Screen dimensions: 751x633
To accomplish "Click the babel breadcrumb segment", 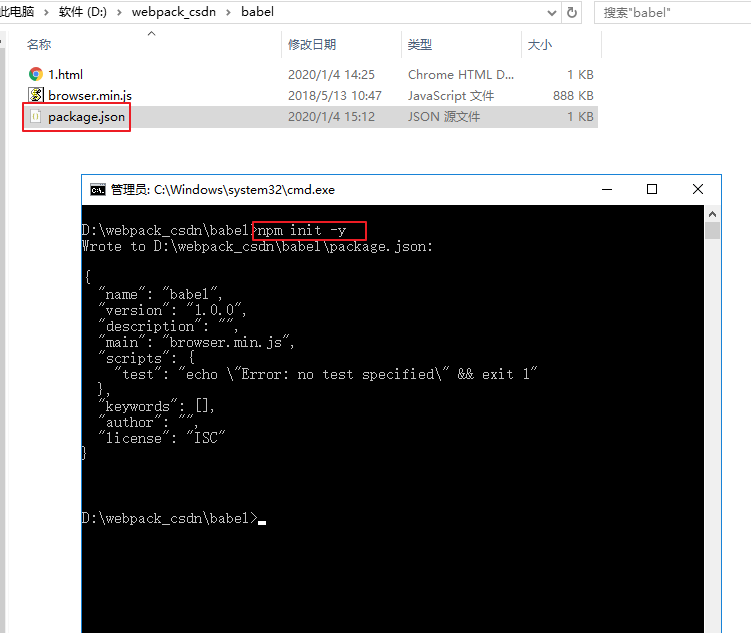I will [257, 12].
